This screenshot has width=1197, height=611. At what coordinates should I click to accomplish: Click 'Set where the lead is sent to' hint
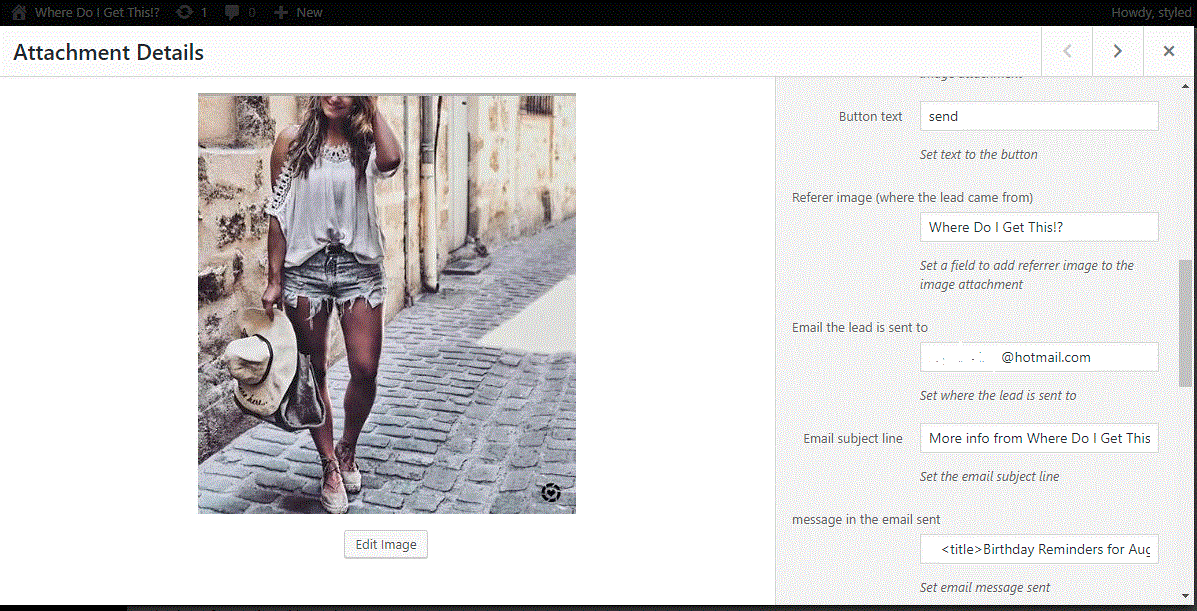click(x=998, y=396)
